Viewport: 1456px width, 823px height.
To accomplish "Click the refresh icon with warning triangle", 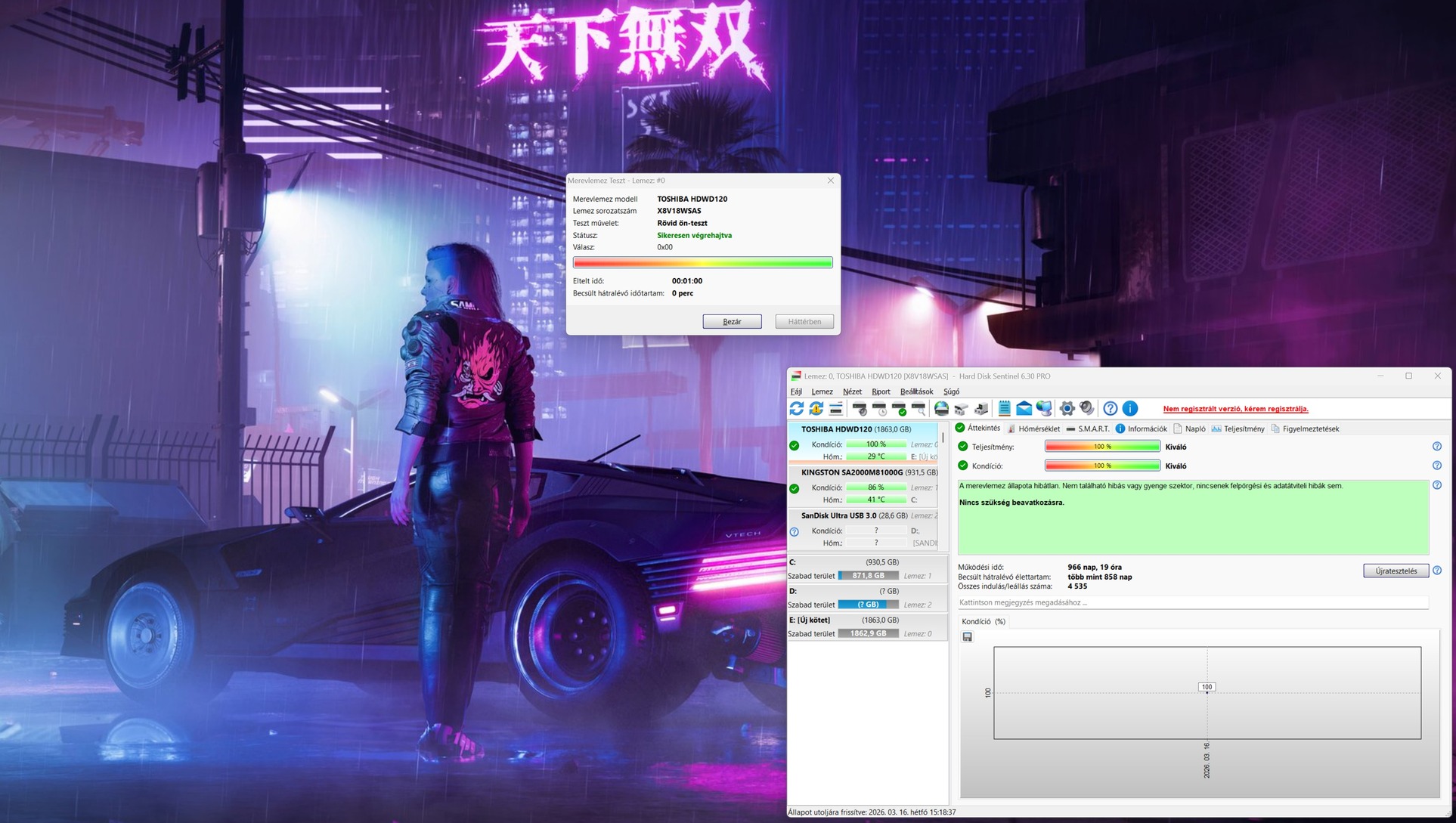I will pyautogui.click(x=816, y=409).
